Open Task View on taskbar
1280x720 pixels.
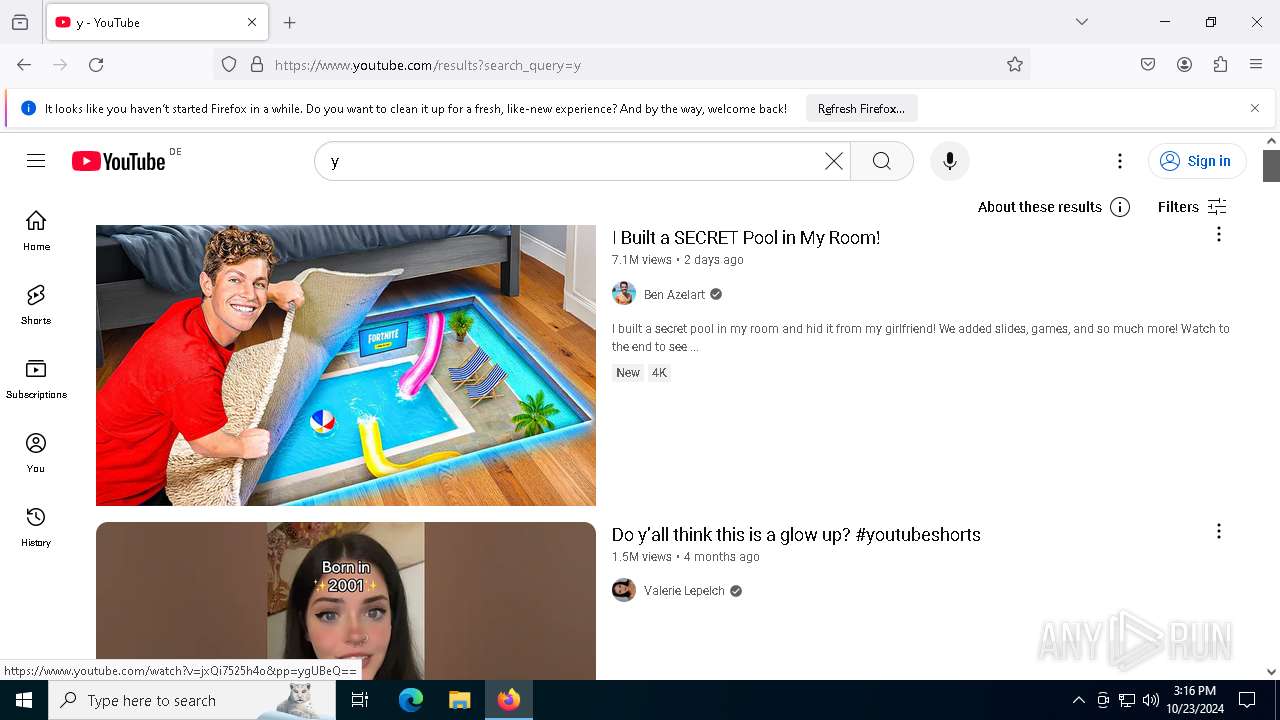360,700
